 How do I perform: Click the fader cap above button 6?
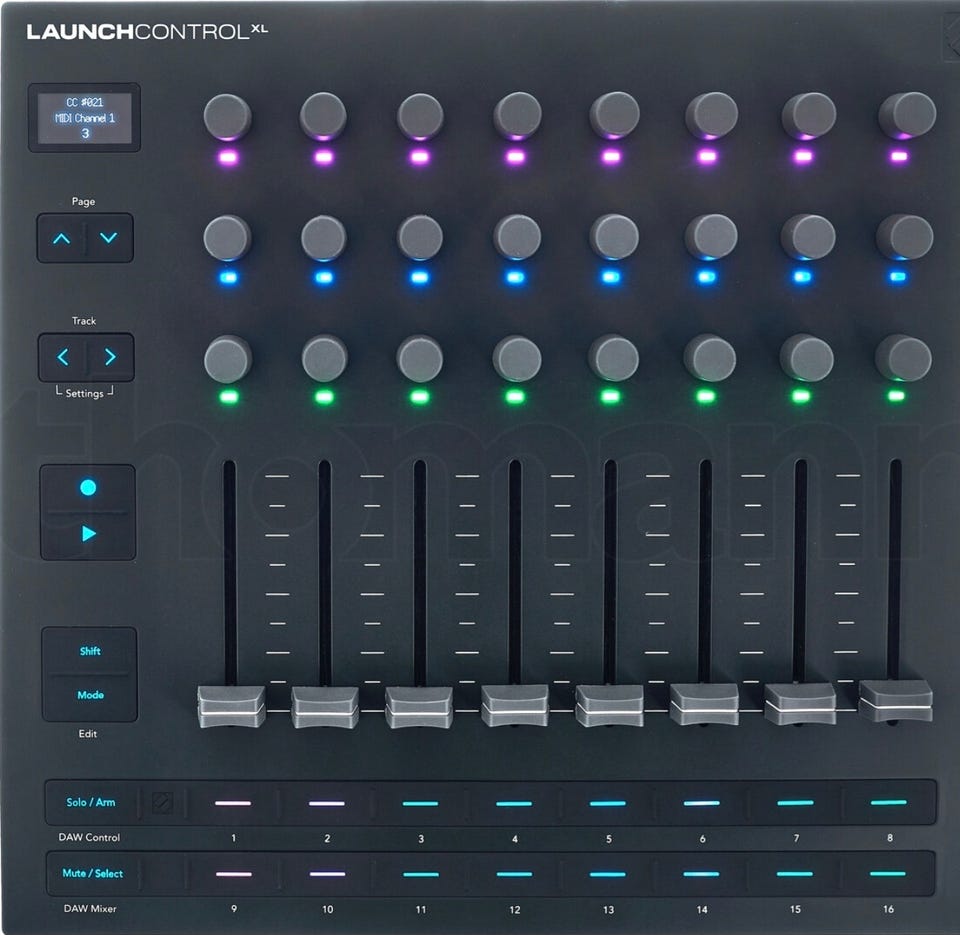[704, 704]
